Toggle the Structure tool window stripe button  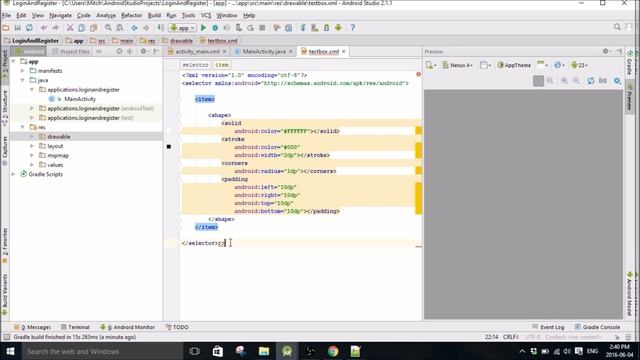pos(5,107)
